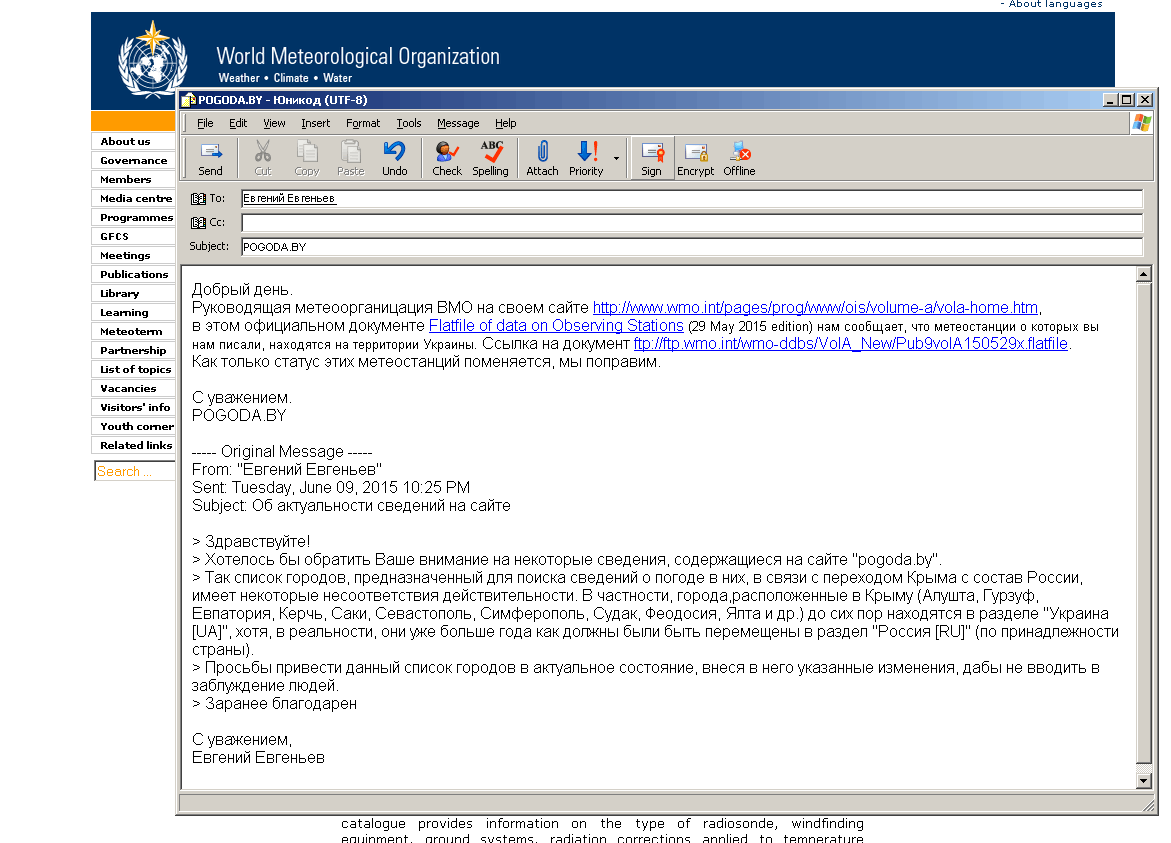1171x843 pixels.
Task: Click the Windows flag logo icon
Action: [x=1141, y=123]
